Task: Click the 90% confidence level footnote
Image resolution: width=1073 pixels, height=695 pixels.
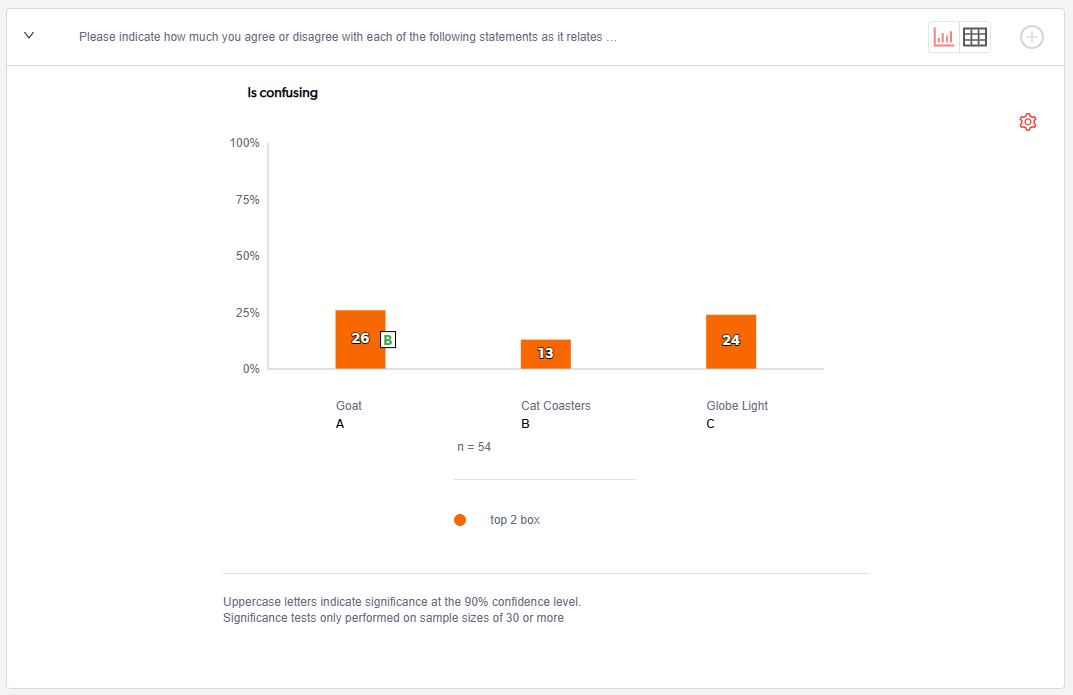Action: point(402,602)
